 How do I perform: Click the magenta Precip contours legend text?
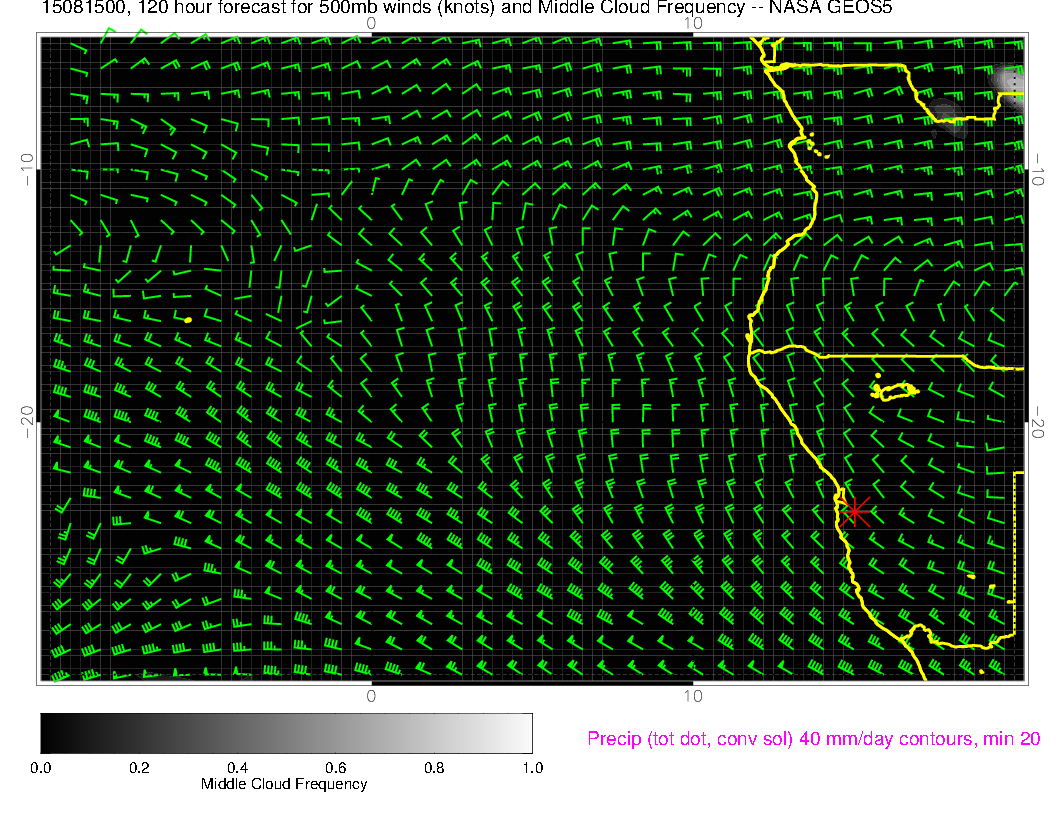pyautogui.click(x=814, y=739)
